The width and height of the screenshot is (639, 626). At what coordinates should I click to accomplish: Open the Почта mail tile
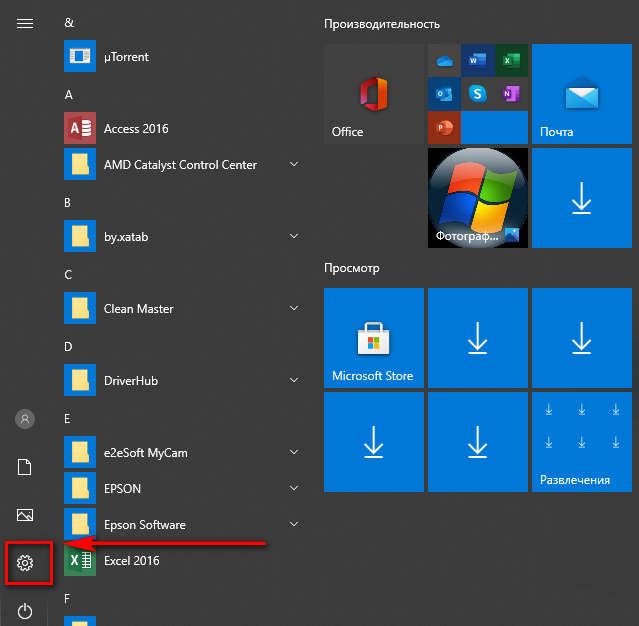pyautogui.click(x=582, y=94)
